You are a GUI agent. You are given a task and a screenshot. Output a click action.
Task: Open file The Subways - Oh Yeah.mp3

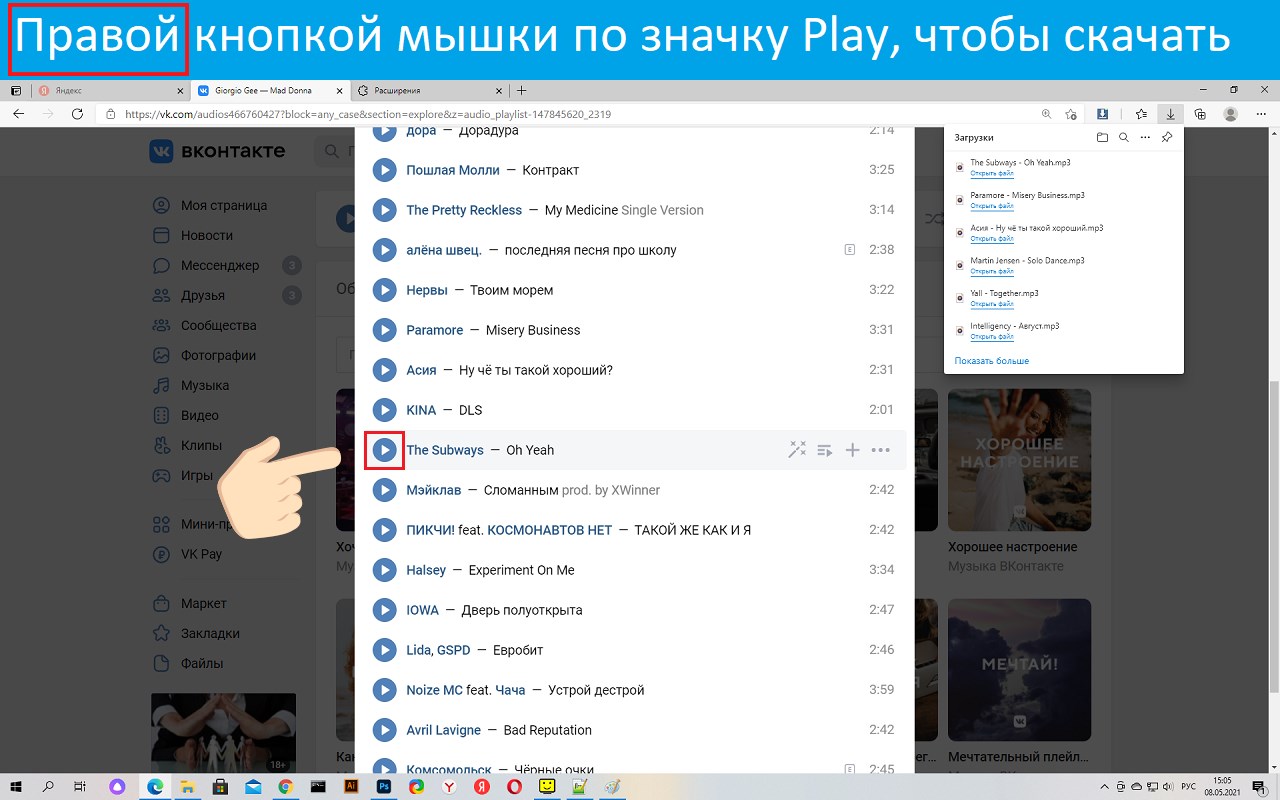[992, 173]
